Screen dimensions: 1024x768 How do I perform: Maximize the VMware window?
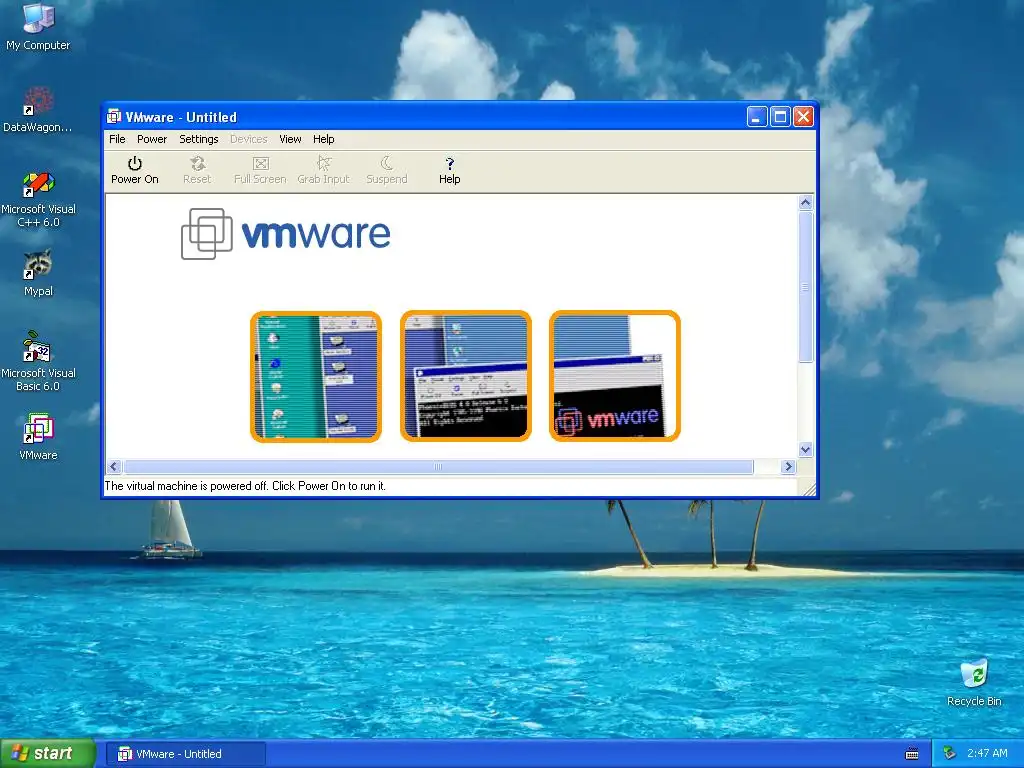pos(780,117)
